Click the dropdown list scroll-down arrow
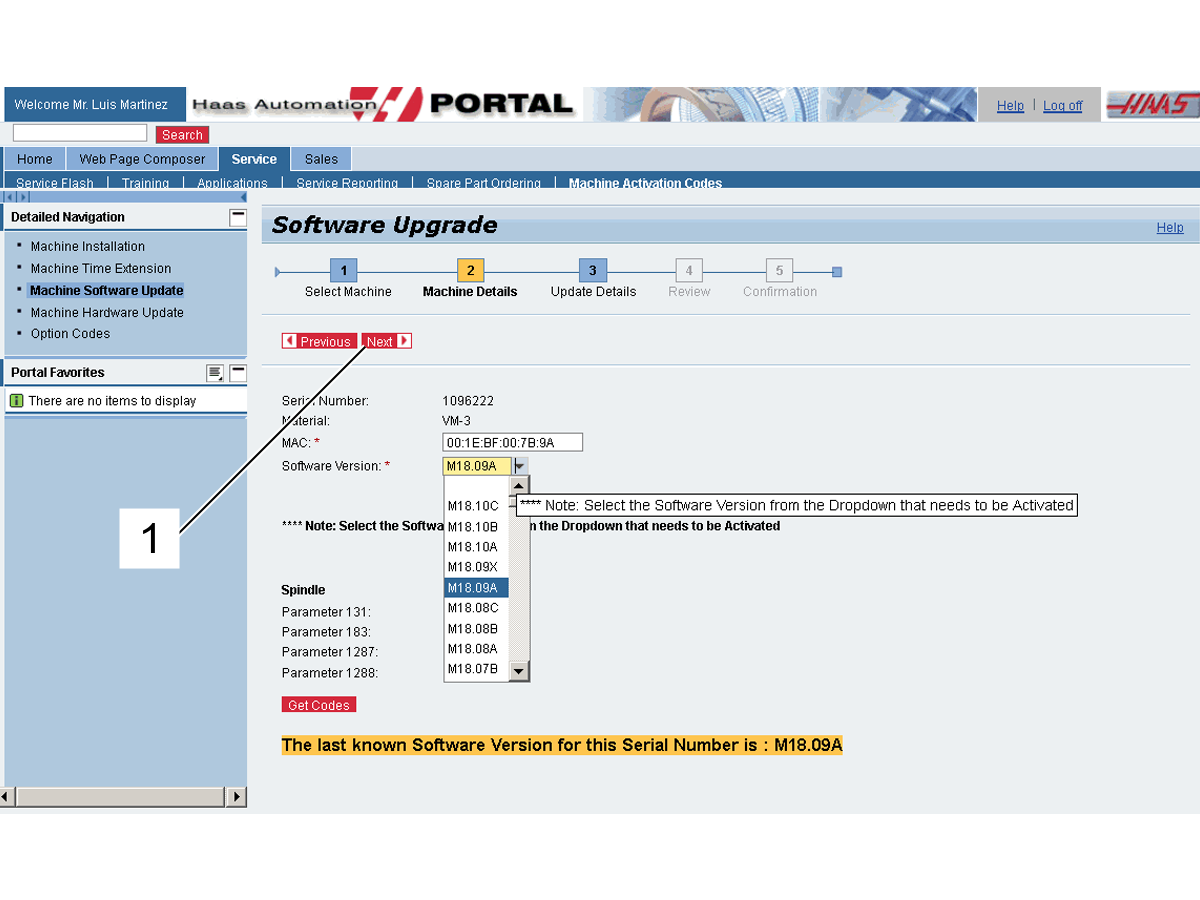The width and height of the screenshot is (1200, 900). click(x=519, y=671)
